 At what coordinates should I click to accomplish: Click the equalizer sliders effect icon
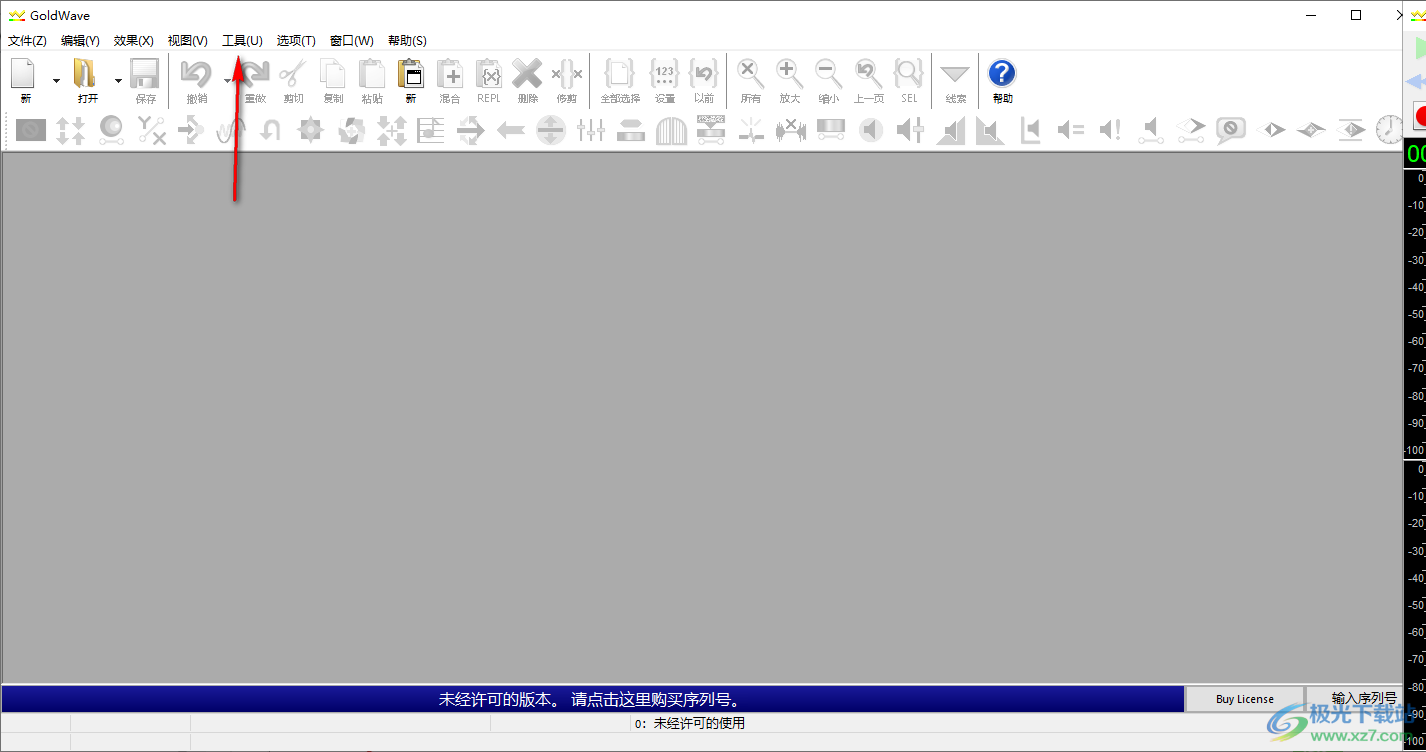pyautogui.click(x=591, y=130)
